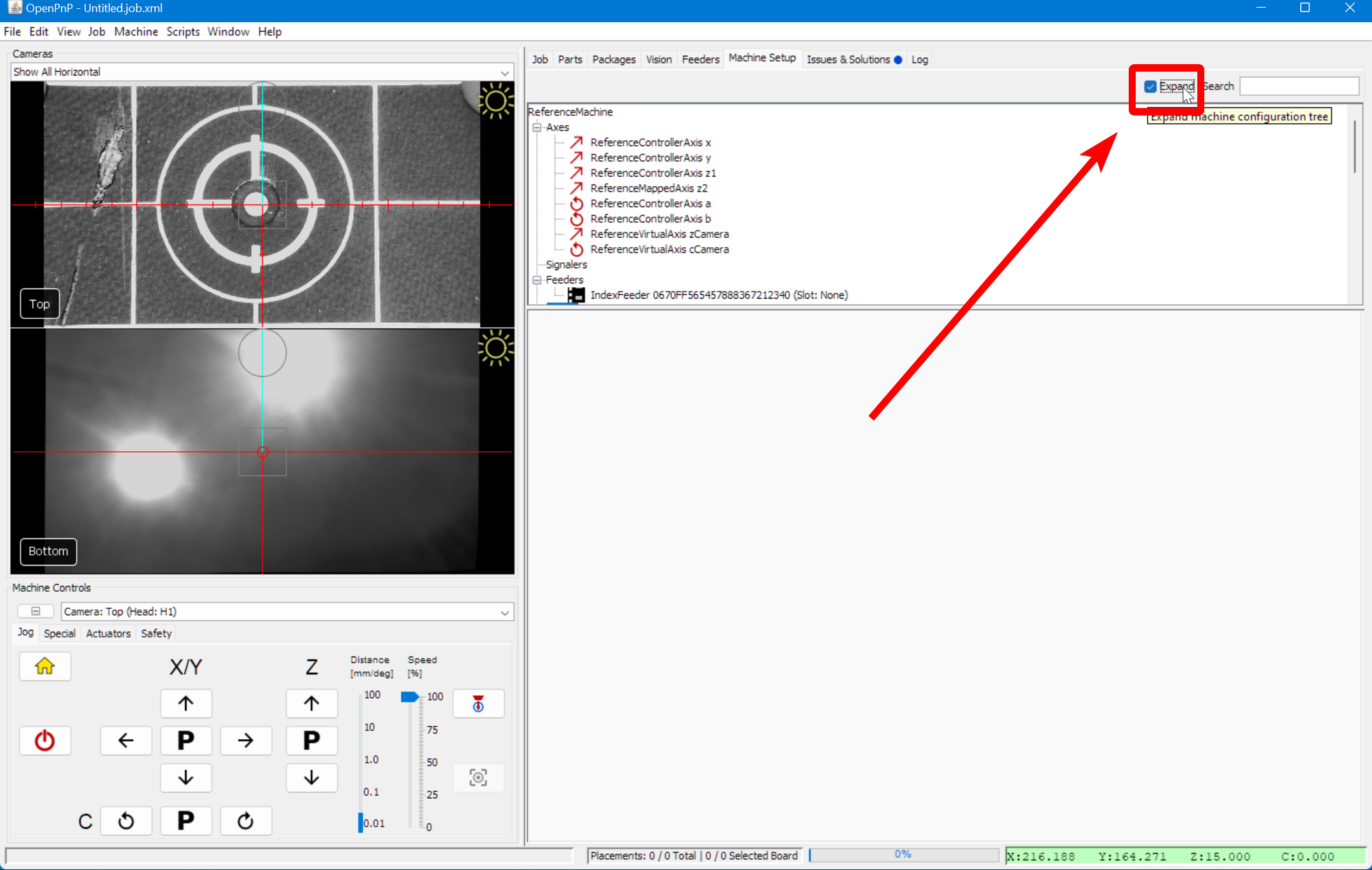The width and height of the screenshot is (1372, 870).
Task: Open the Show All Horizontal dropdown
Action: pos(262,72)
